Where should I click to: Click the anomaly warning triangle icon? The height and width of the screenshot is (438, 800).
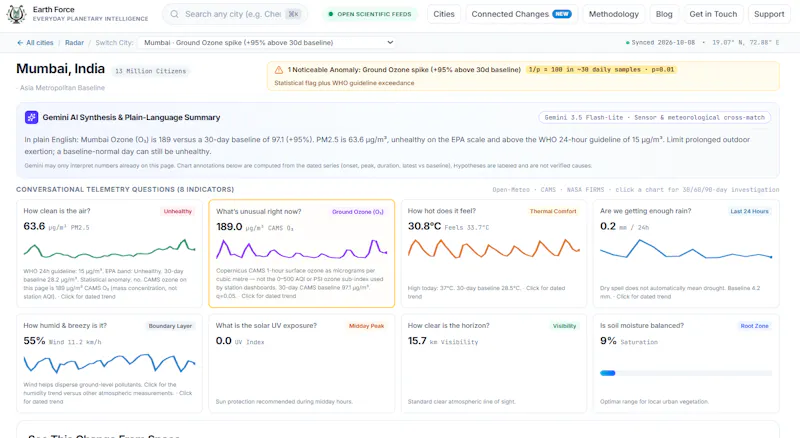(x=279, y=70)
